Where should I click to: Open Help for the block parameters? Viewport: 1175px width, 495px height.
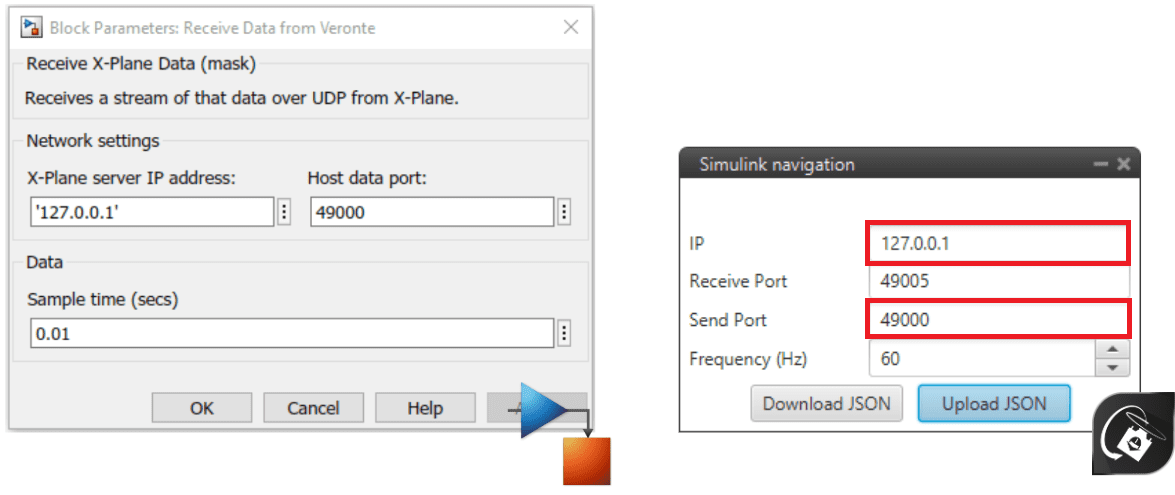pos(424,408)
